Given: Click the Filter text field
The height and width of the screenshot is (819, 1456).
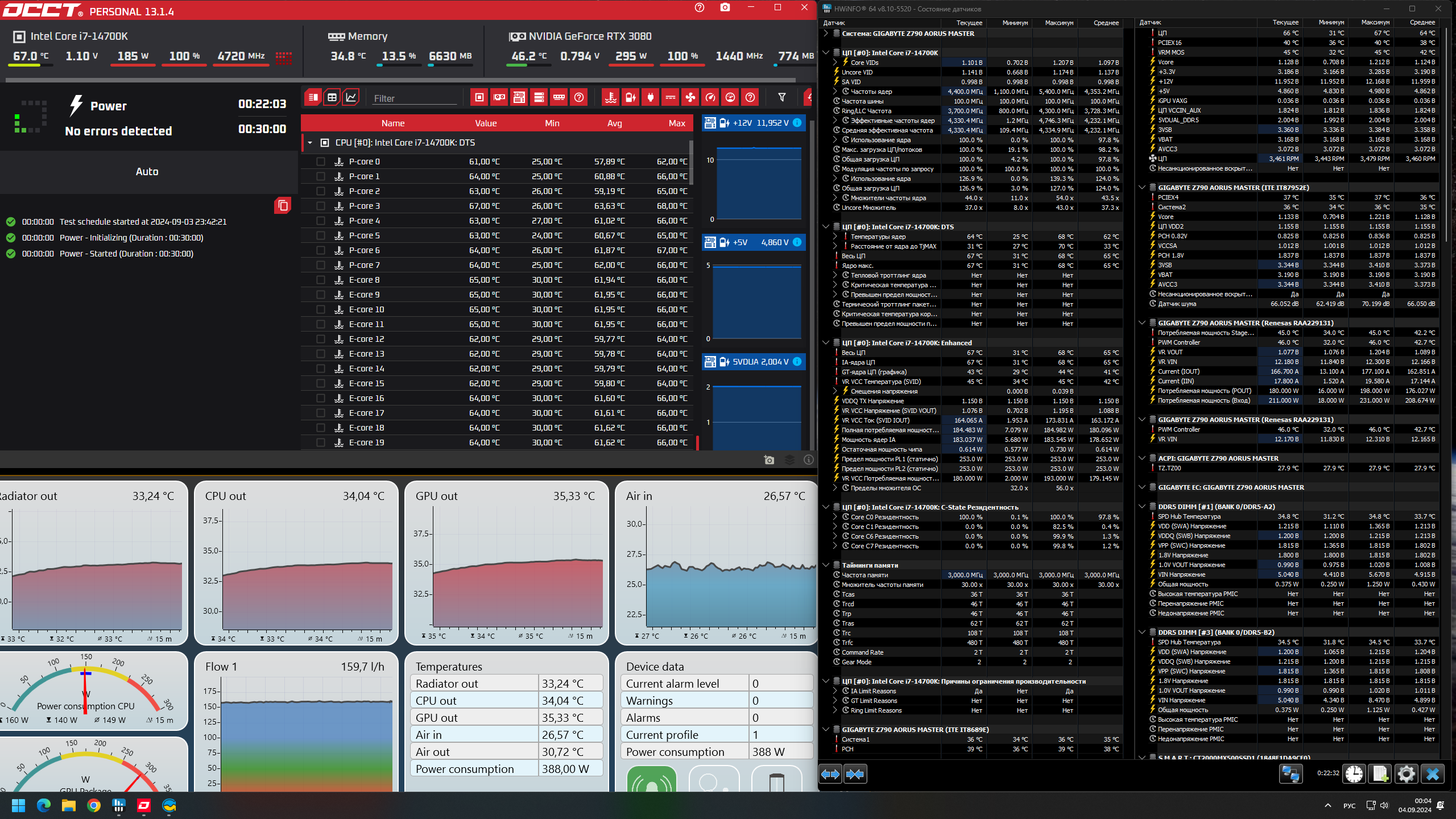Looking at the screenshot, I should (414, 98).
